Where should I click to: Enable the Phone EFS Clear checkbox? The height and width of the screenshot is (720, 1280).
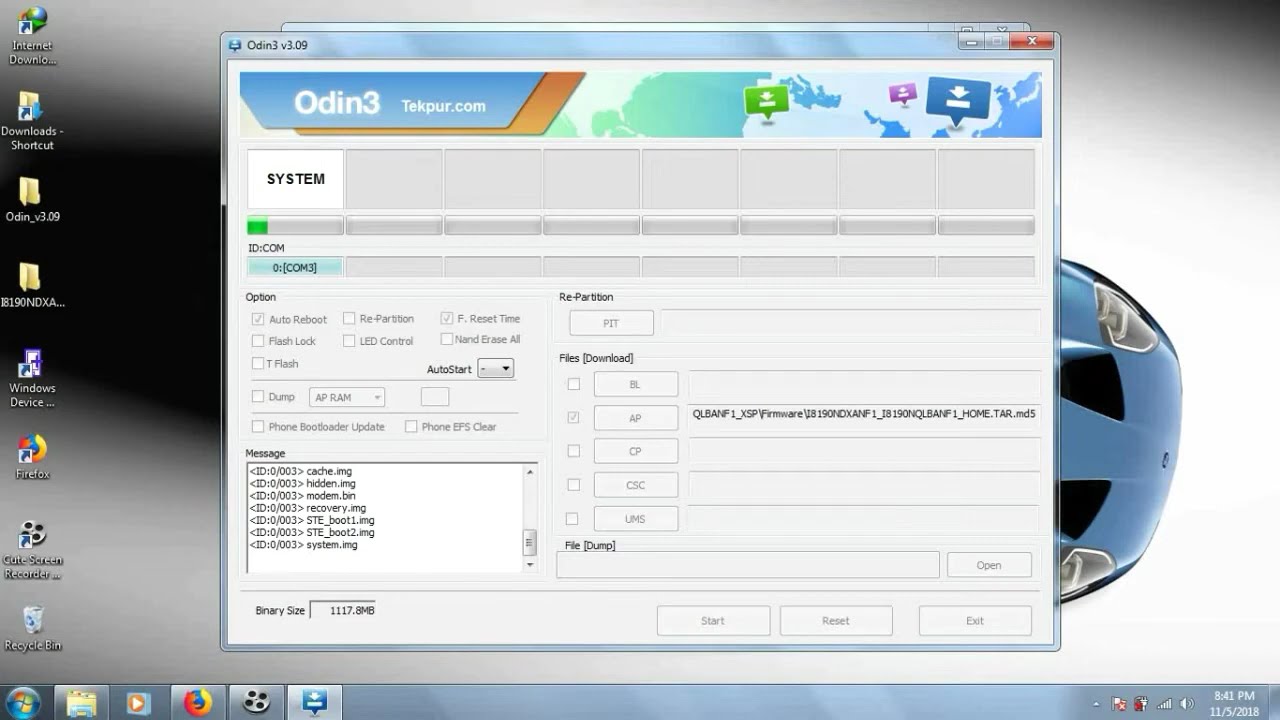(411, 426)
